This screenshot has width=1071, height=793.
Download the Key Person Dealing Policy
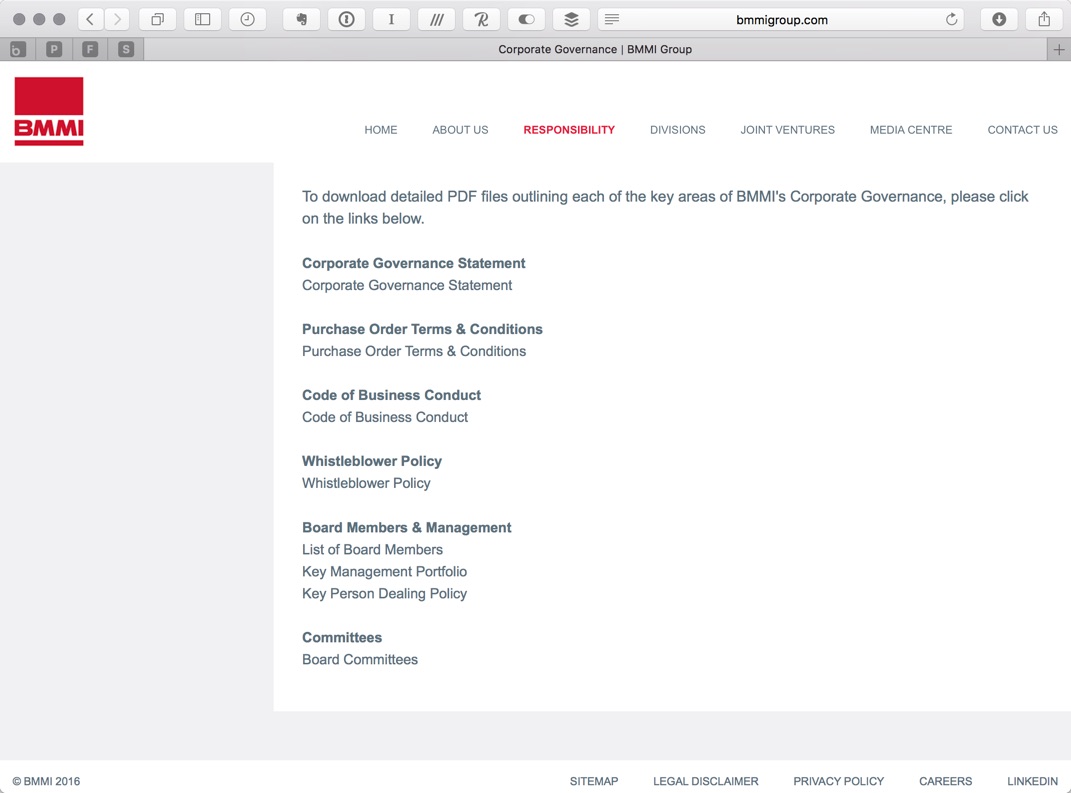coord(385,594)
